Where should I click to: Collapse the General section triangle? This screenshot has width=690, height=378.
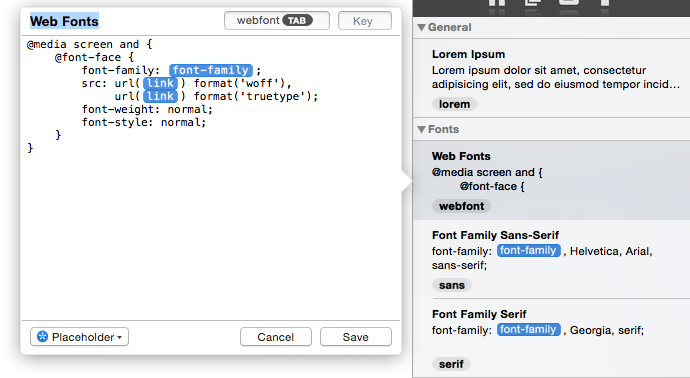click(x=421, y=28)
